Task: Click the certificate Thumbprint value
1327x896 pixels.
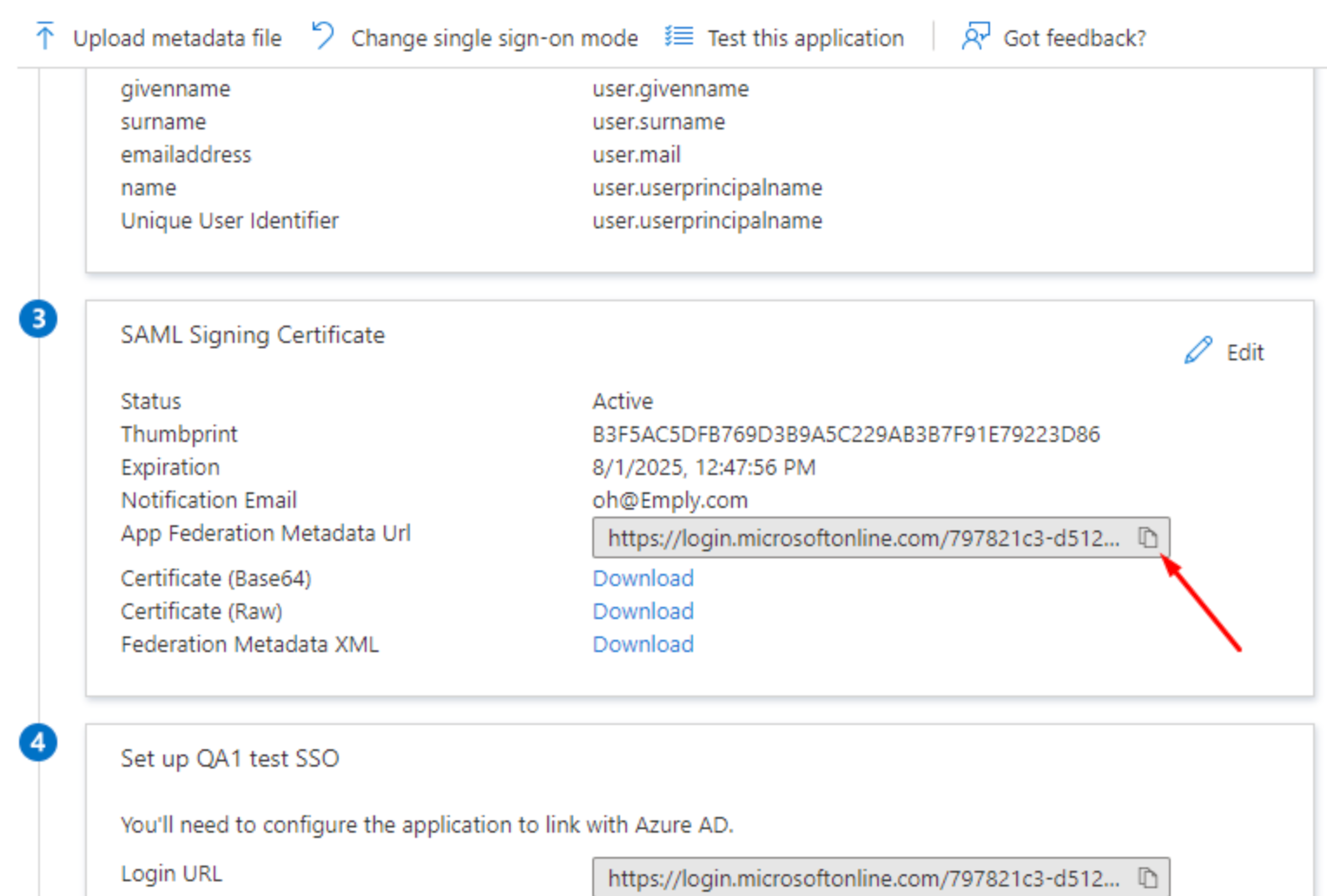Action: [x=846, y=434]
